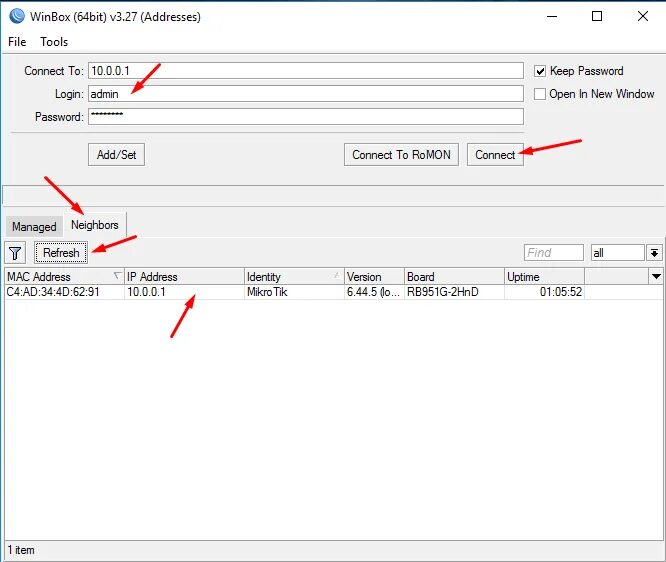Click the Find search box
Screen dimensions: 666x562
pos(554,253)
